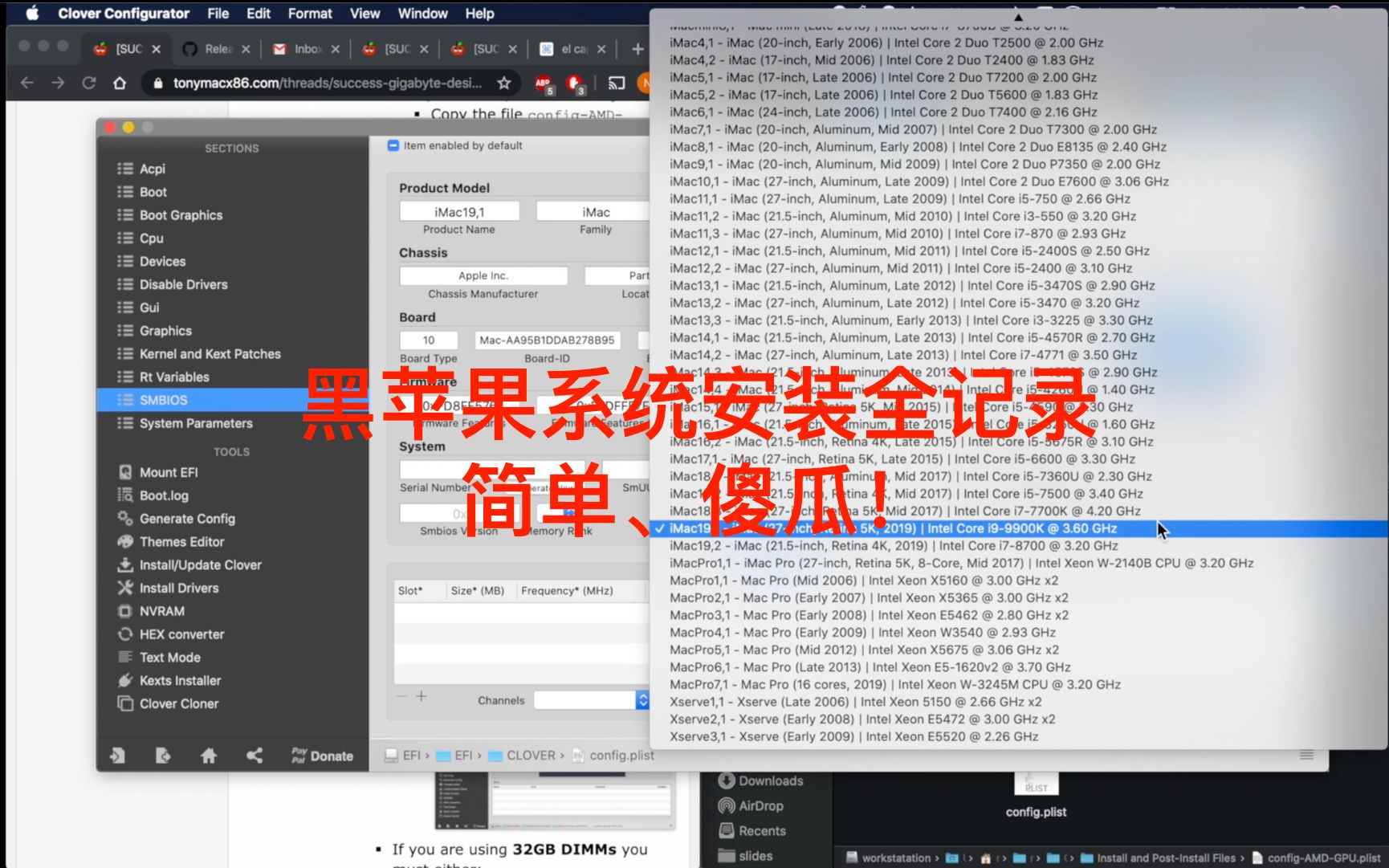This screenshot has width=1389, height=868.
Task: Select the SMBIOS section
Action: click(231, 400)
